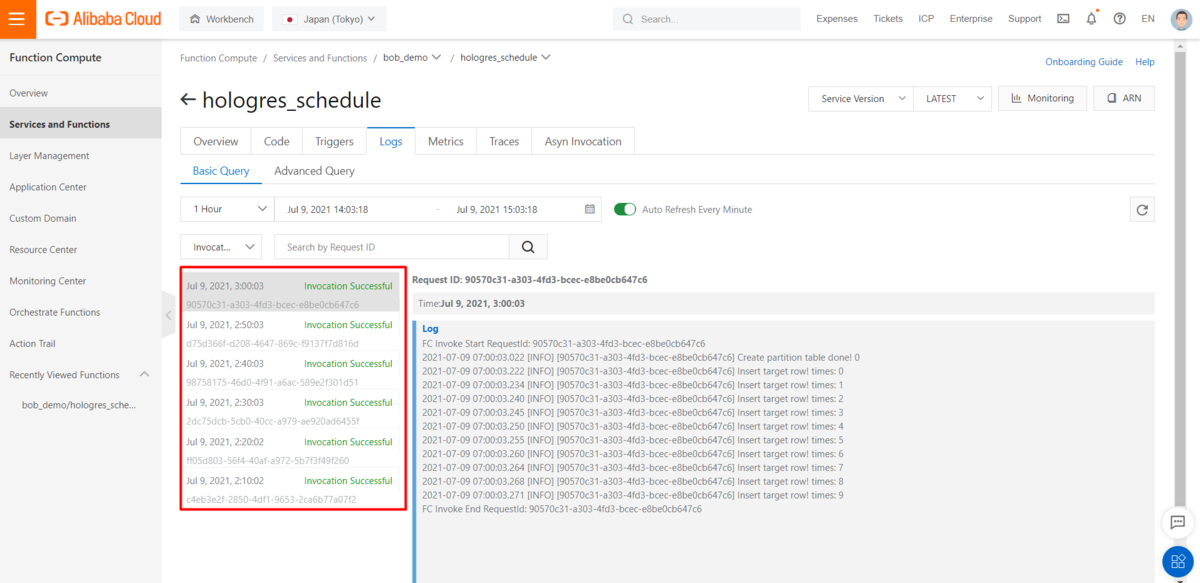This screenshot has height=583, width=1200.
Task: Click the refresh logs button
Action: click(x=1142, y=209)
